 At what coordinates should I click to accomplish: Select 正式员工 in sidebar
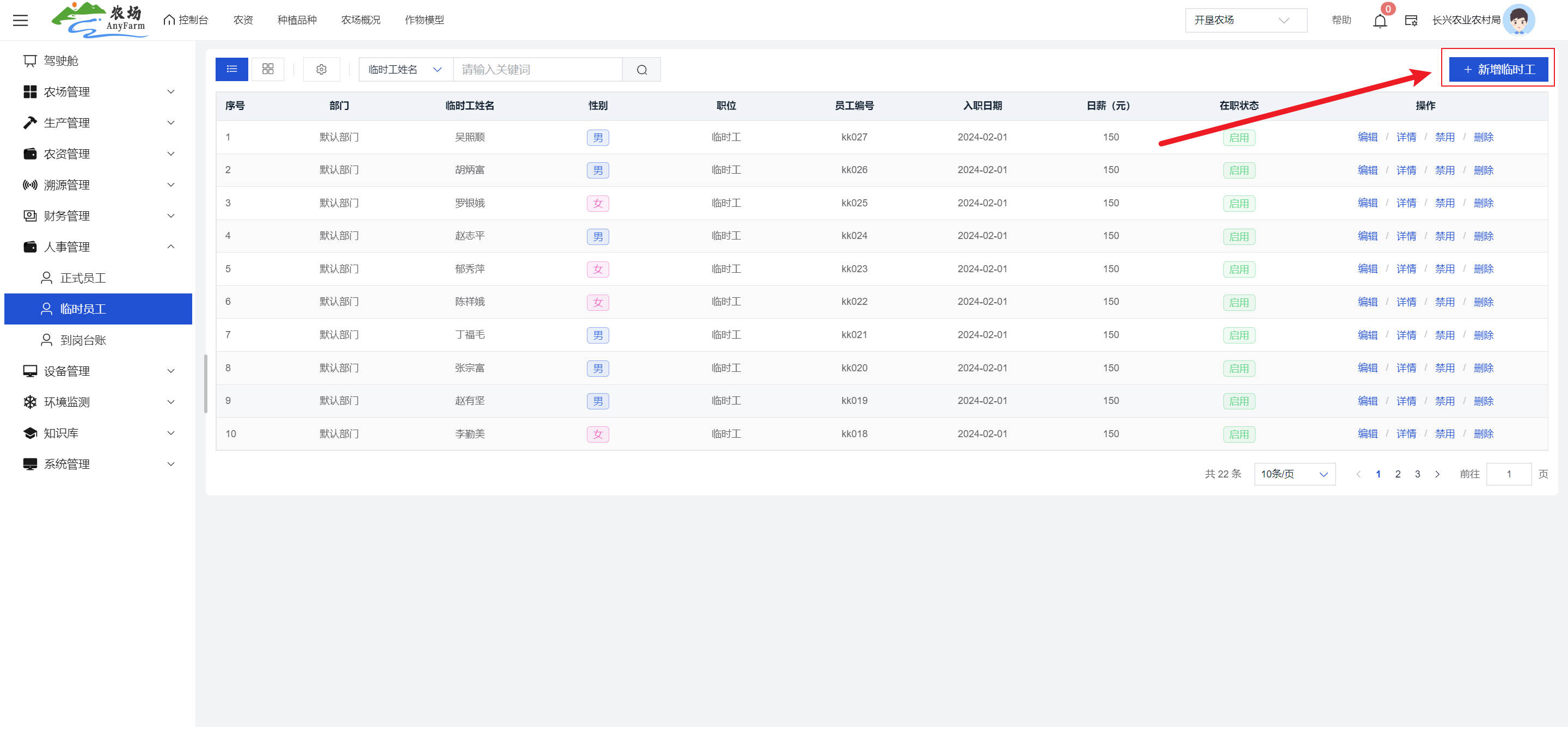coord(83,278)
